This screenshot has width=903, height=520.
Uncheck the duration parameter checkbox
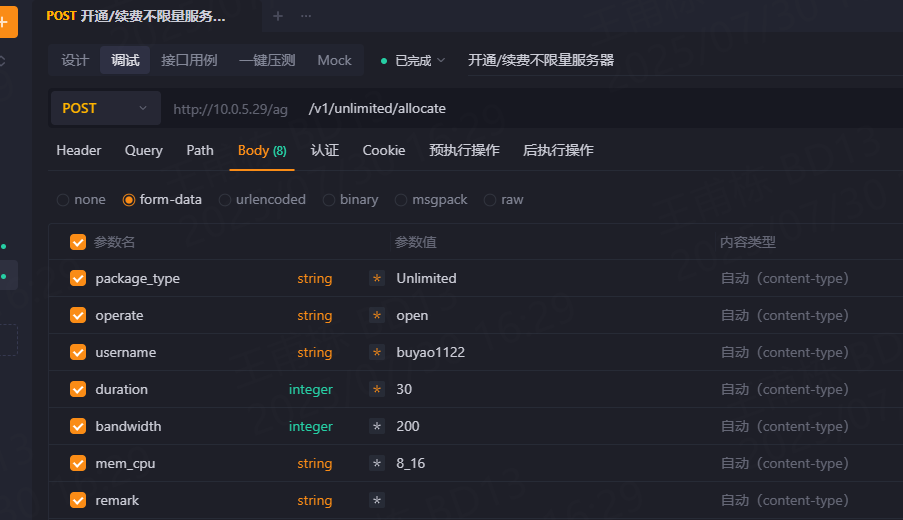coord(78,389)
